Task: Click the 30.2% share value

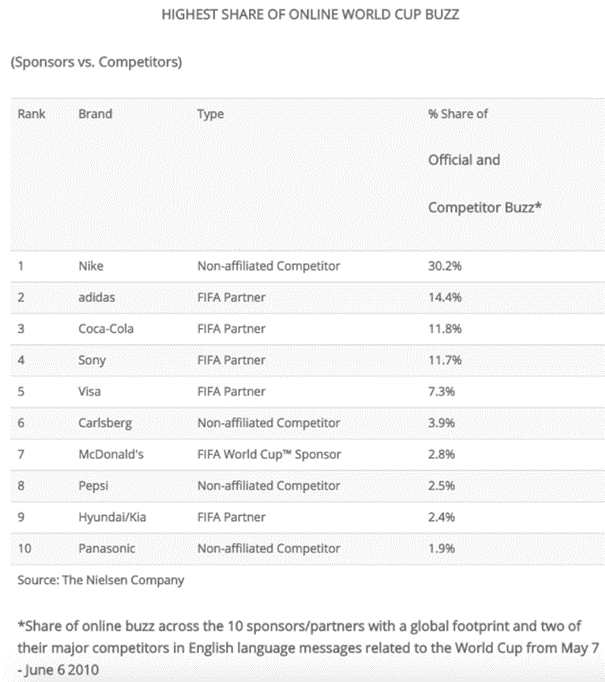Action: [444, 266]
